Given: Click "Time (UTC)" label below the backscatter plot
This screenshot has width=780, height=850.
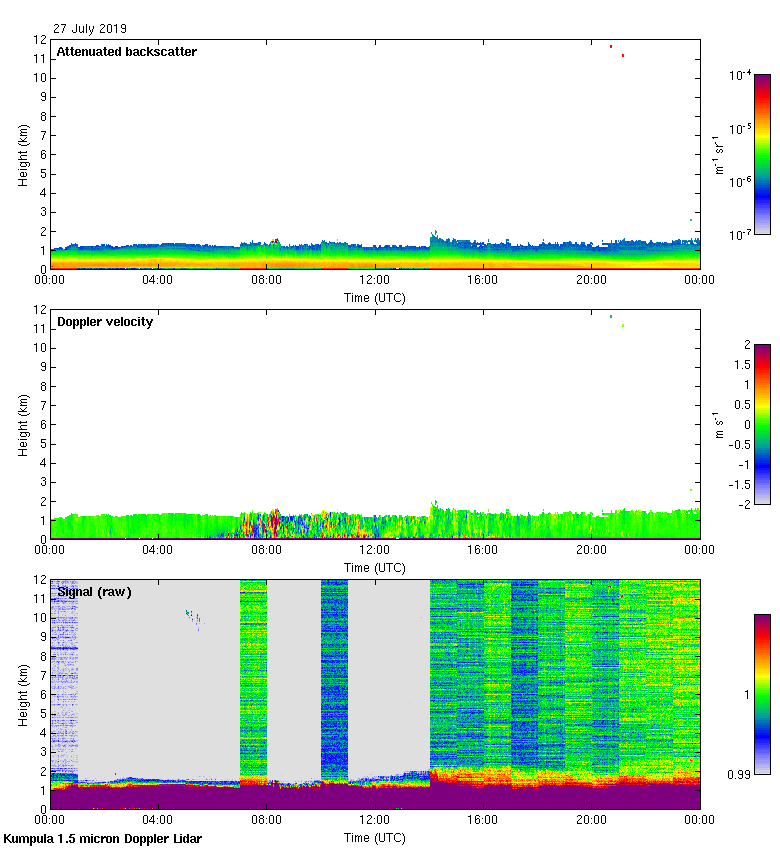Looking at the screenshot, I should [x=374, y=297].
